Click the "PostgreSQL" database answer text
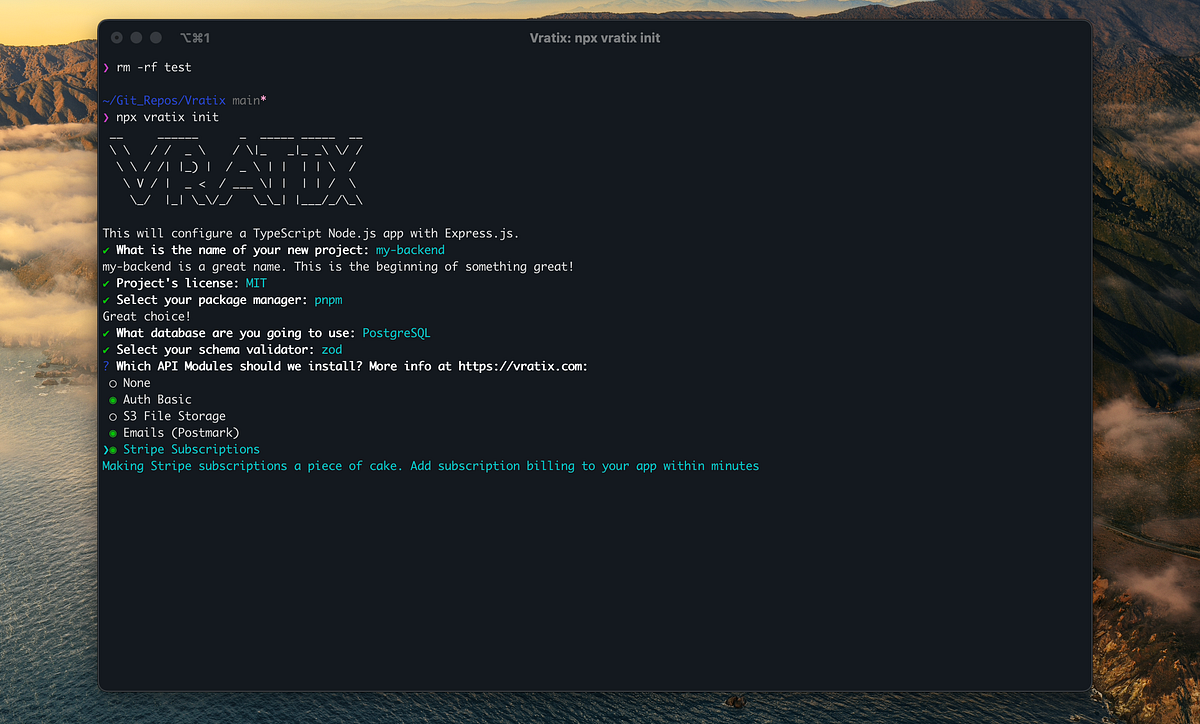This screenshot has height=724, width=1200. [x=396, y=333]
